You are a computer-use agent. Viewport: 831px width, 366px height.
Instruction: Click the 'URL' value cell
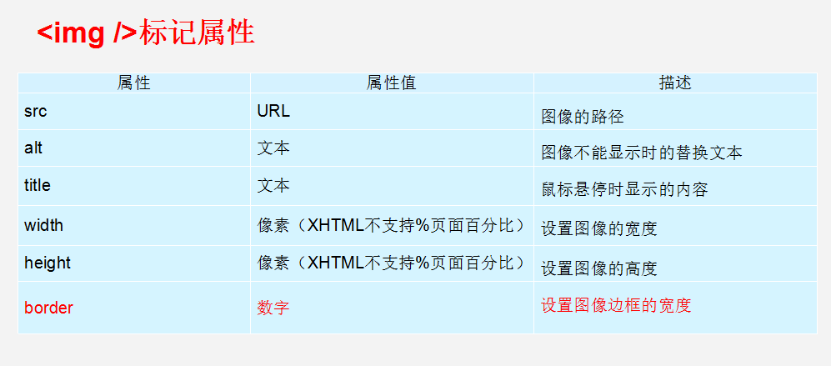coord(392,112)
